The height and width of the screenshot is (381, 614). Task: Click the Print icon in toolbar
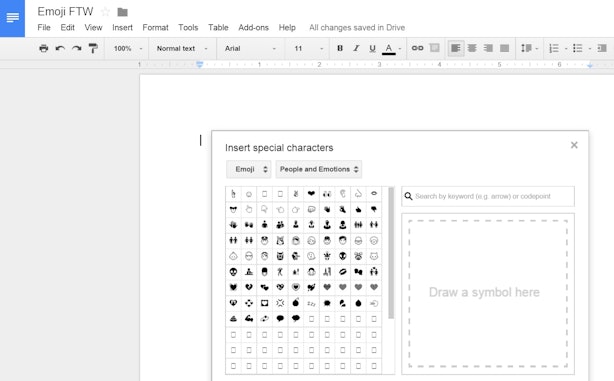(43, 48)
